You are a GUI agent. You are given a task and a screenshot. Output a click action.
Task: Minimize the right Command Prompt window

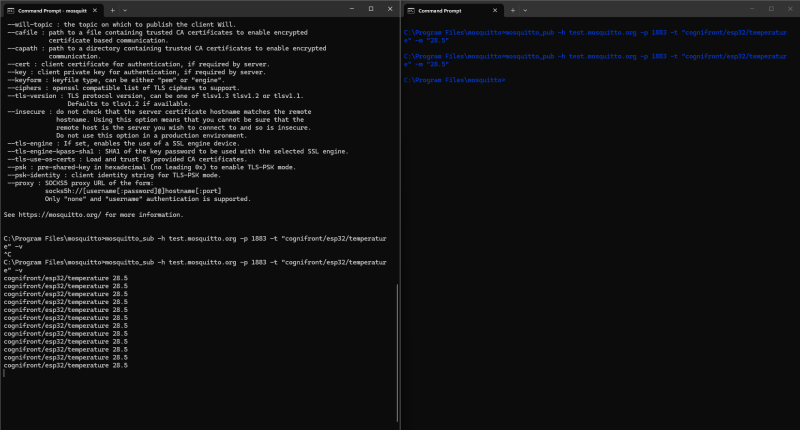point(752,9)
